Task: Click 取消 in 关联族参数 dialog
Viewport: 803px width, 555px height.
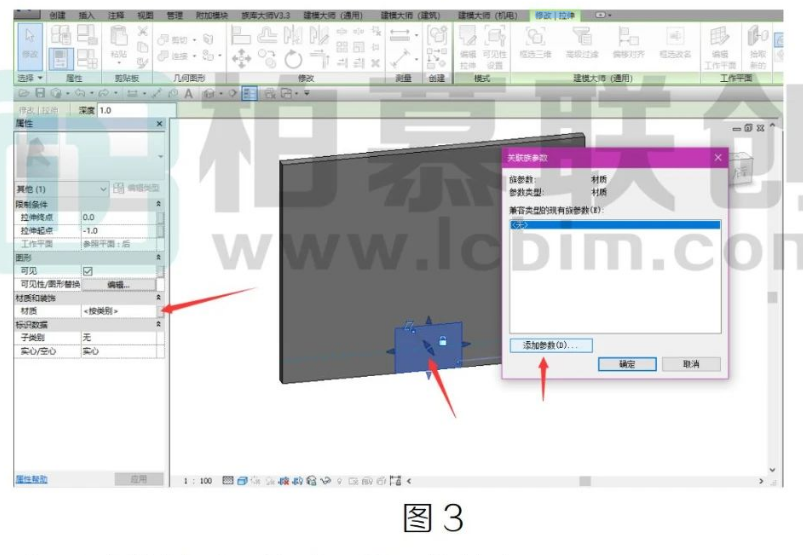Action: pyautogui.click(x=691, y=364)
